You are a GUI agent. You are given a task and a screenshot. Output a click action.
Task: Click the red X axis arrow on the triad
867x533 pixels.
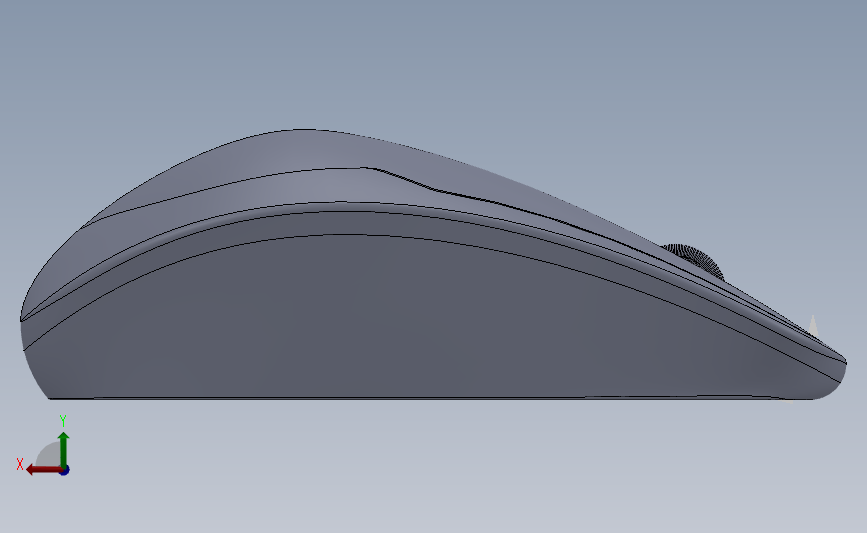point(44,470)
